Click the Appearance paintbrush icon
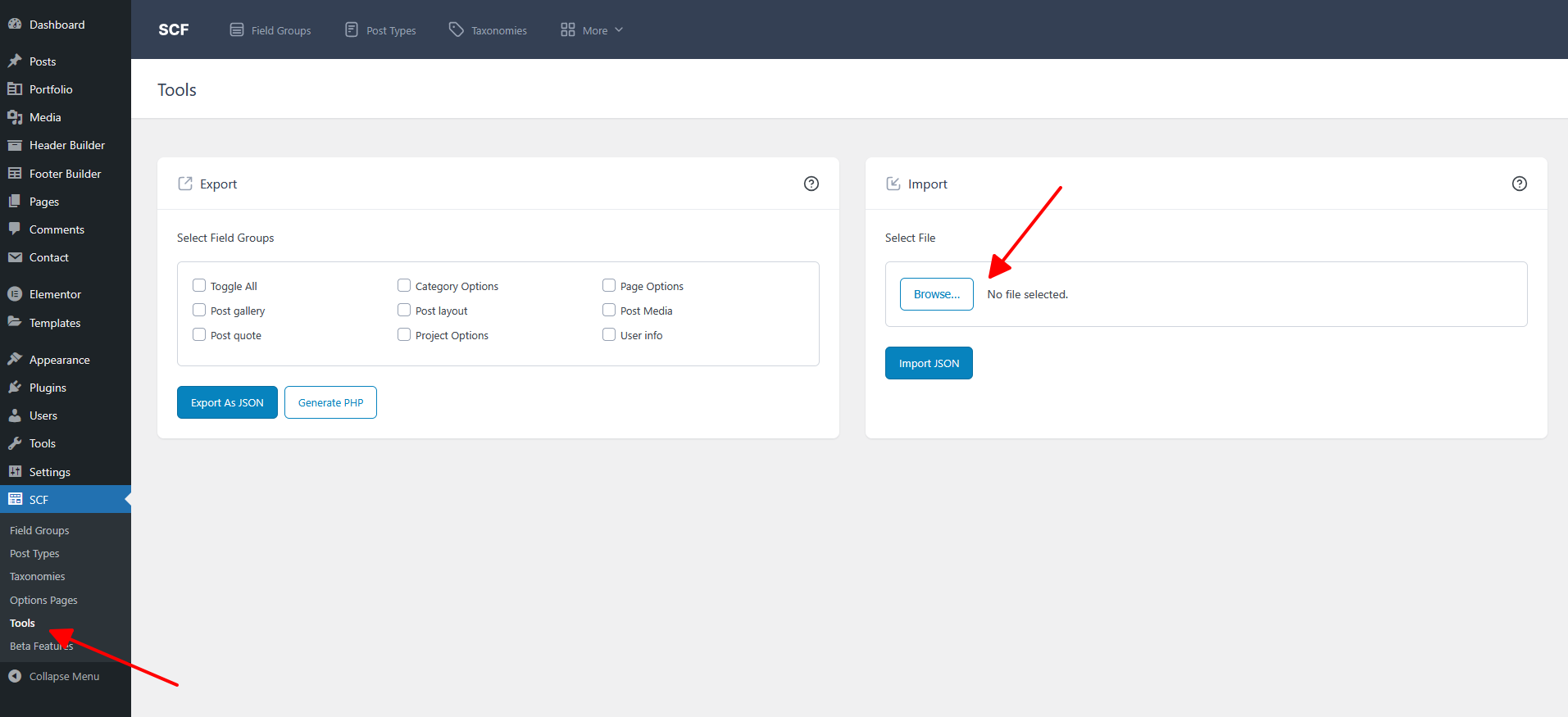 (15, 360)
